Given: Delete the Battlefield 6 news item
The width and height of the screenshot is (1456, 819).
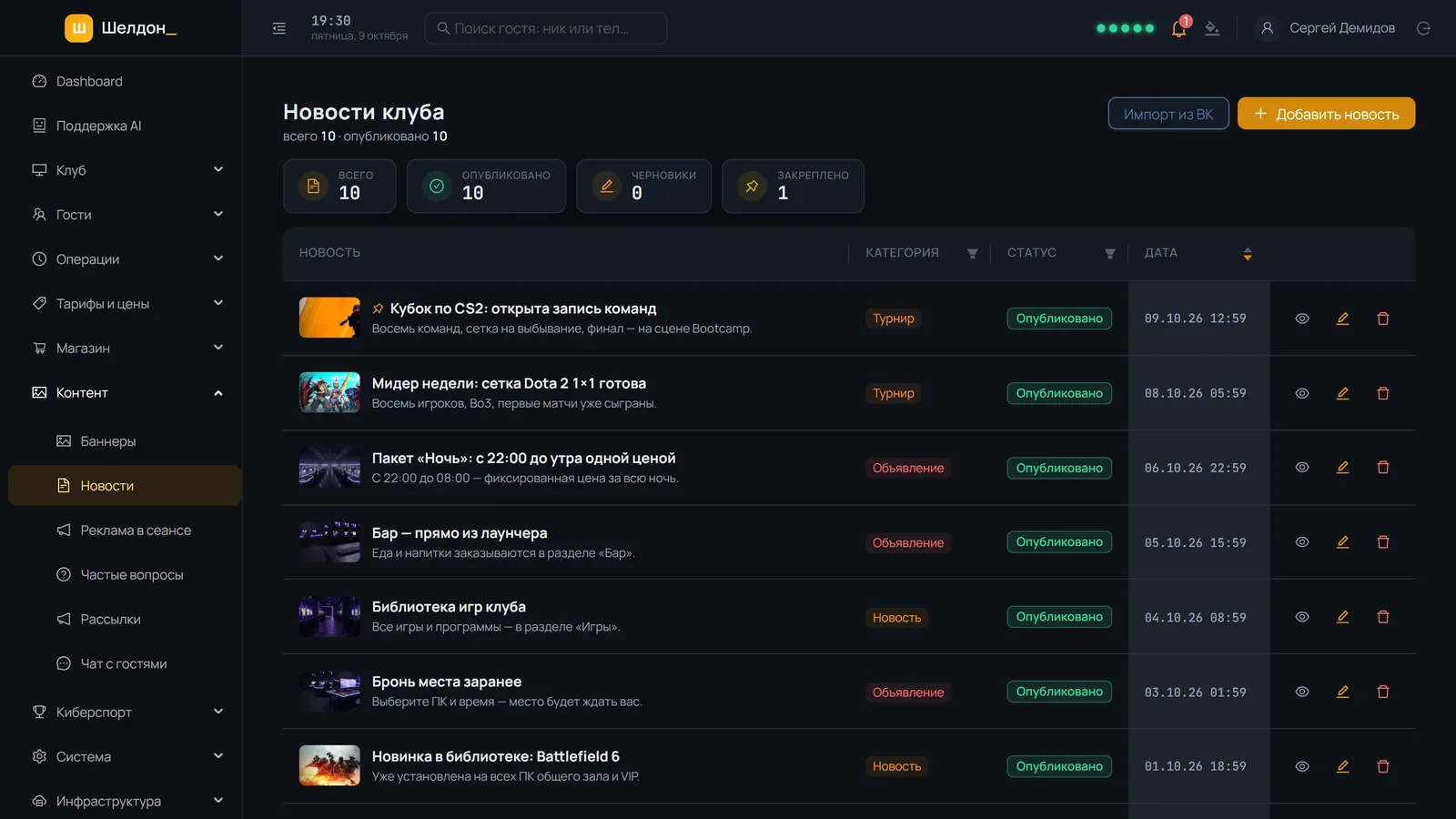Looking at the screenshot, I should [x=1383, y=766].
